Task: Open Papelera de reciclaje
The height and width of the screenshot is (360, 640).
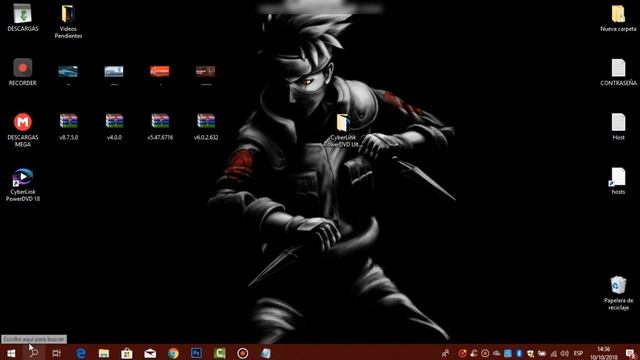Action: 618,293
